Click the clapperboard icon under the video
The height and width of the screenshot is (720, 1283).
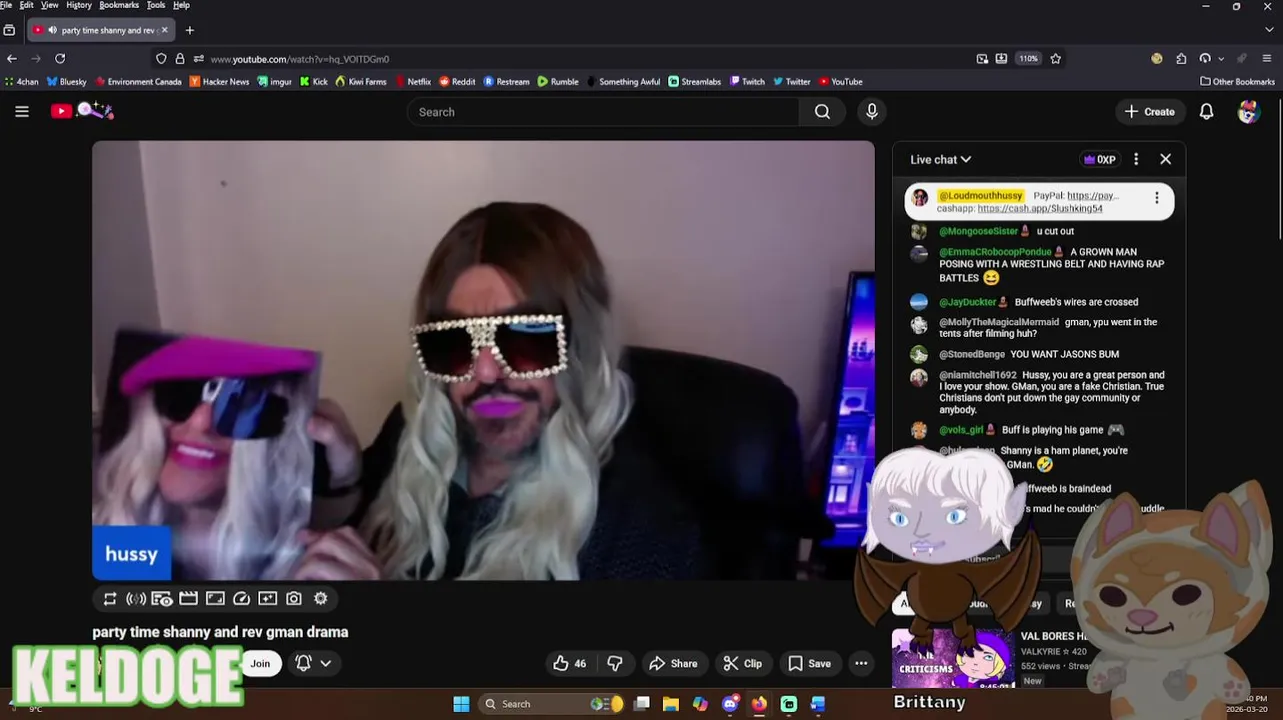188,599
